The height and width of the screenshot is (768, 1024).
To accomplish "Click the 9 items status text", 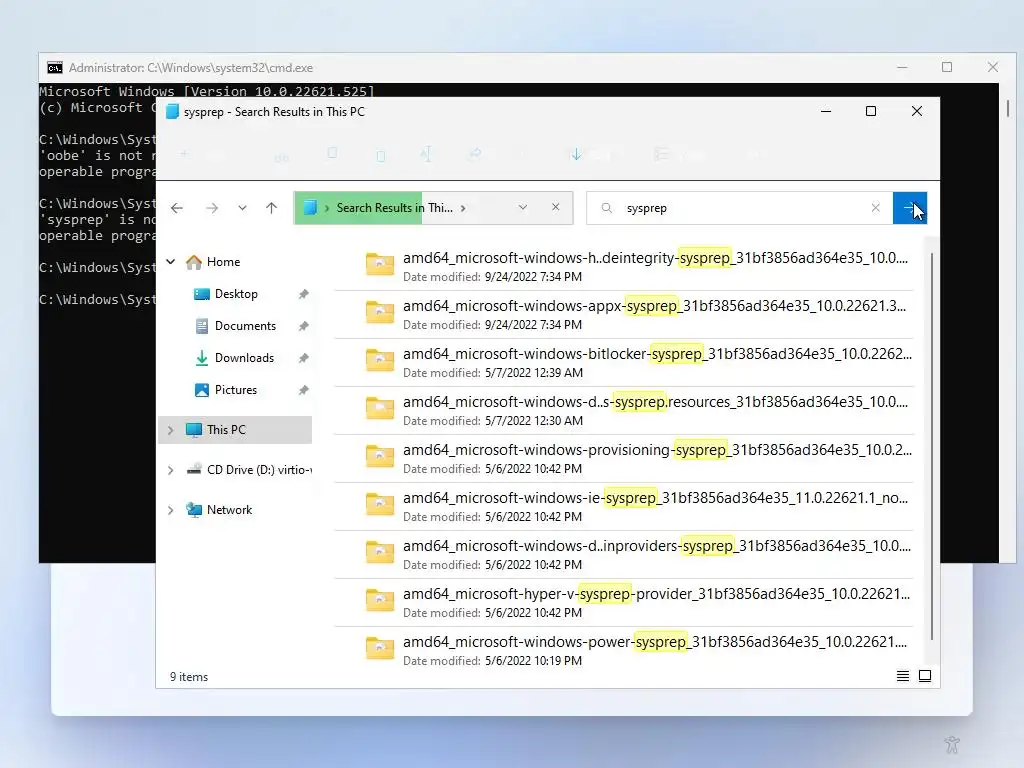I will (x=189, y=677).
